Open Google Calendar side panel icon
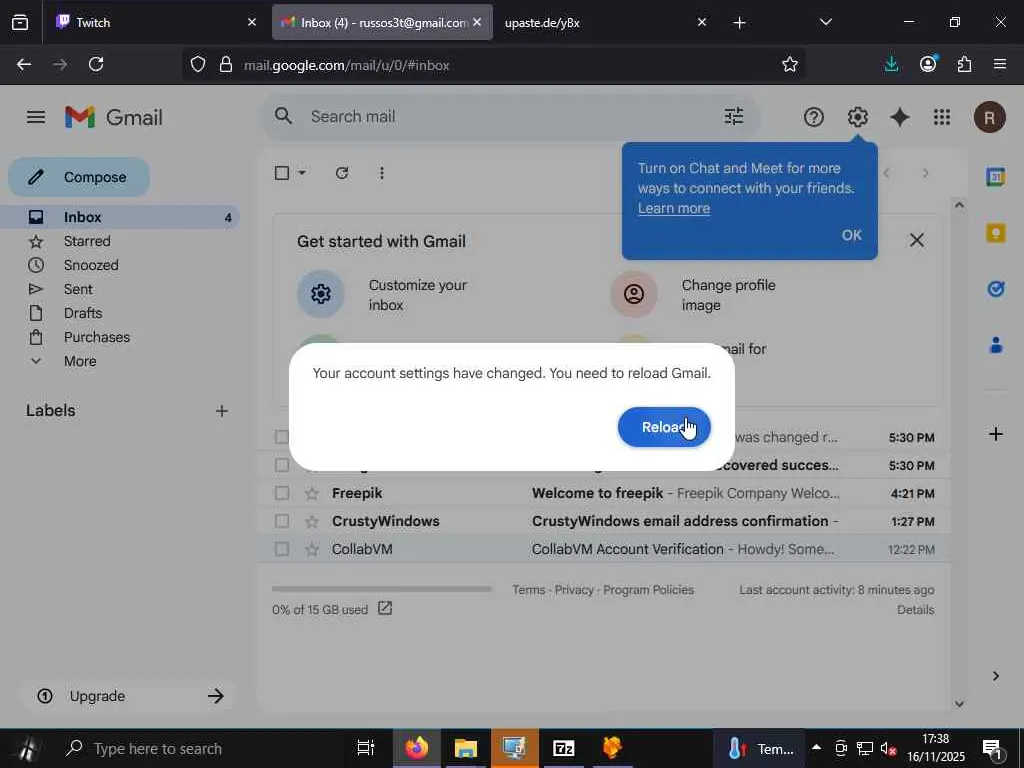Screen dimensions: 1024x768 pos(995,176)
